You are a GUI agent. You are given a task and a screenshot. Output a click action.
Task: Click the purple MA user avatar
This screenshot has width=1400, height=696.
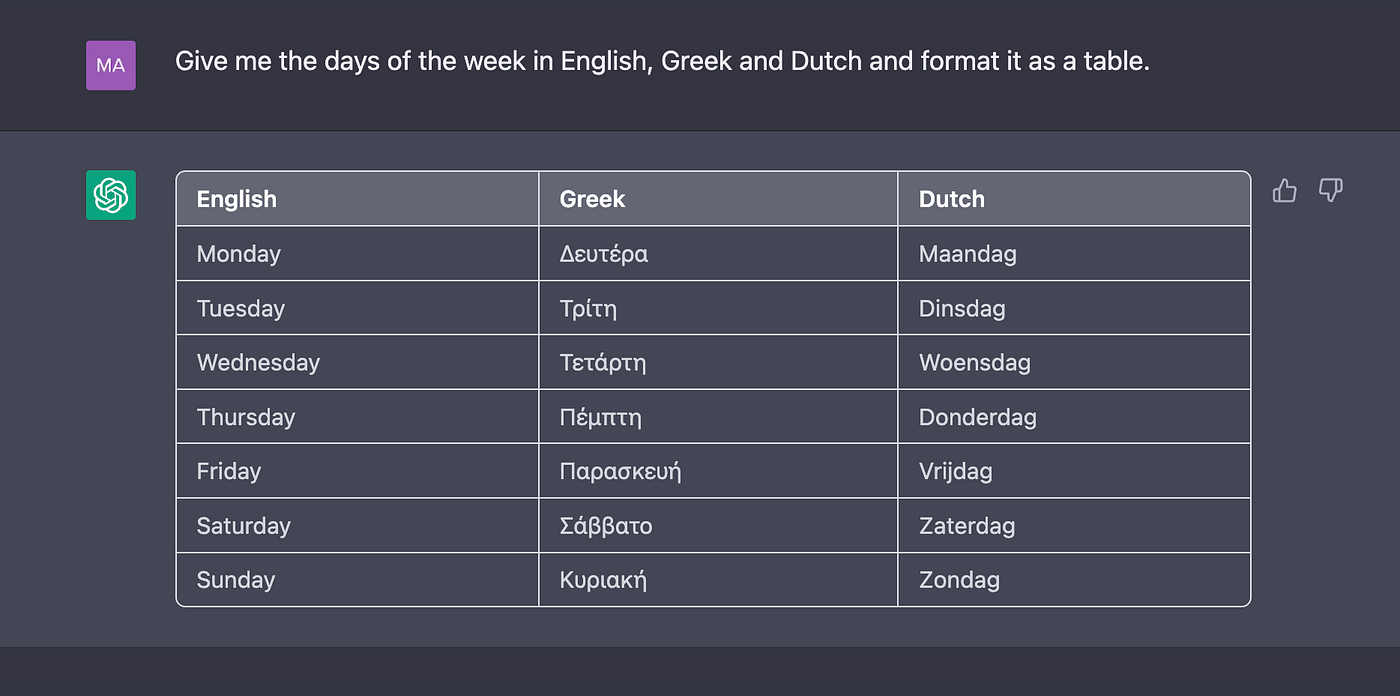pyautogui.click(x=111, y=66)
